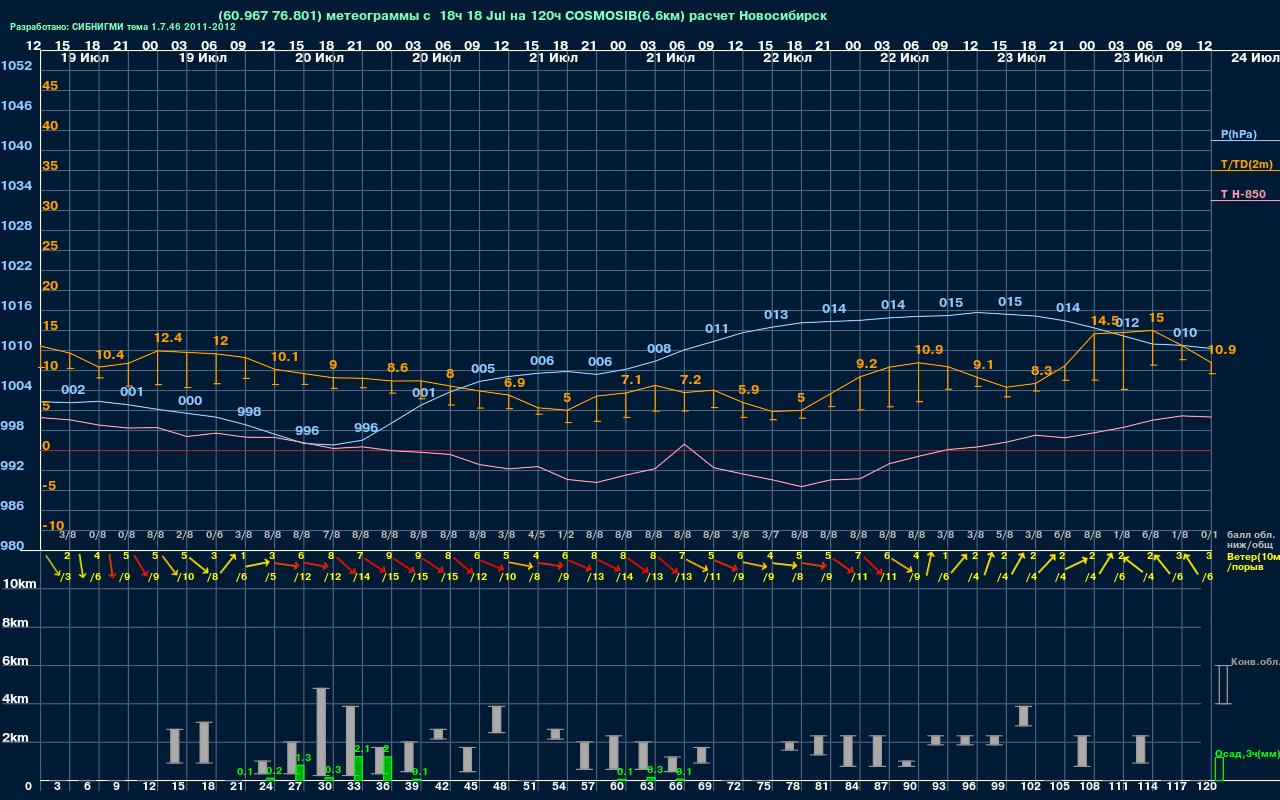Click the '24 Июл' date label
Image resolution: width=1280 pixels, height=800 pixels.
1254,58
